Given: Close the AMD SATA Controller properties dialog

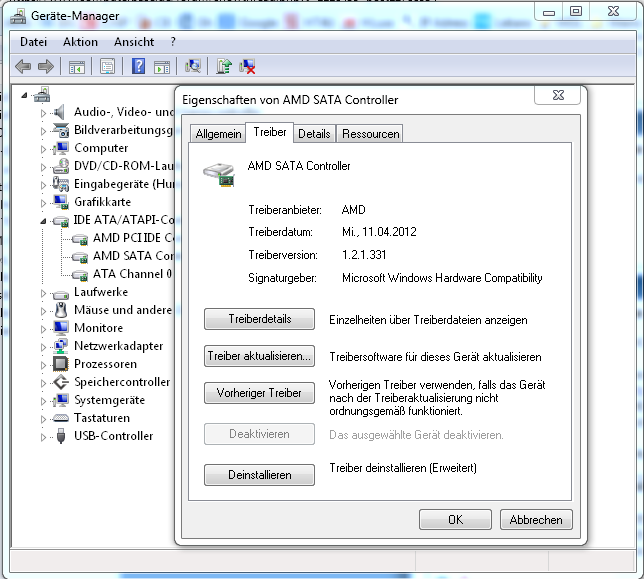Looking at the screenshot, I should (558, 95).
